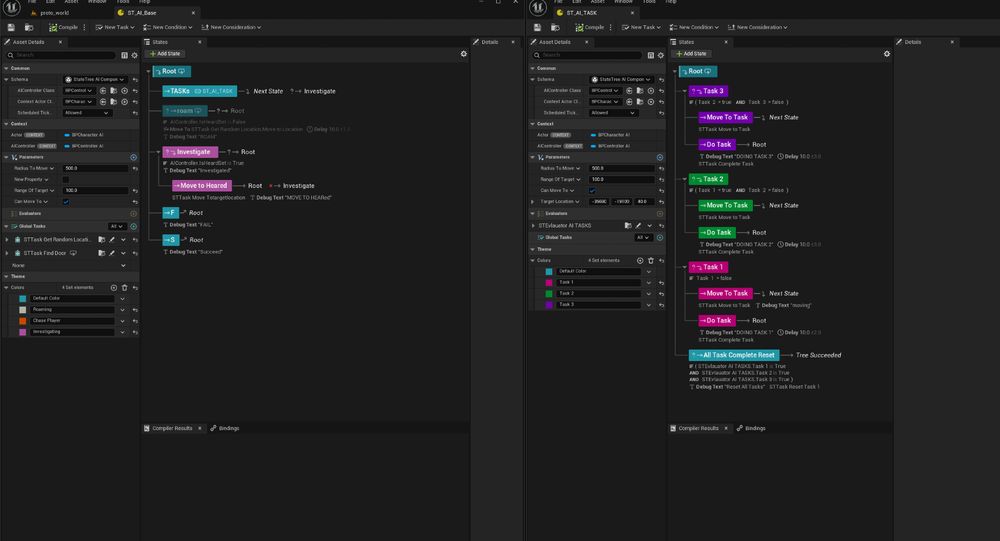Viewport: 1000px width, 541px height.
Task: Add a color element in the left Theme section
Action: tap(114, 288)
